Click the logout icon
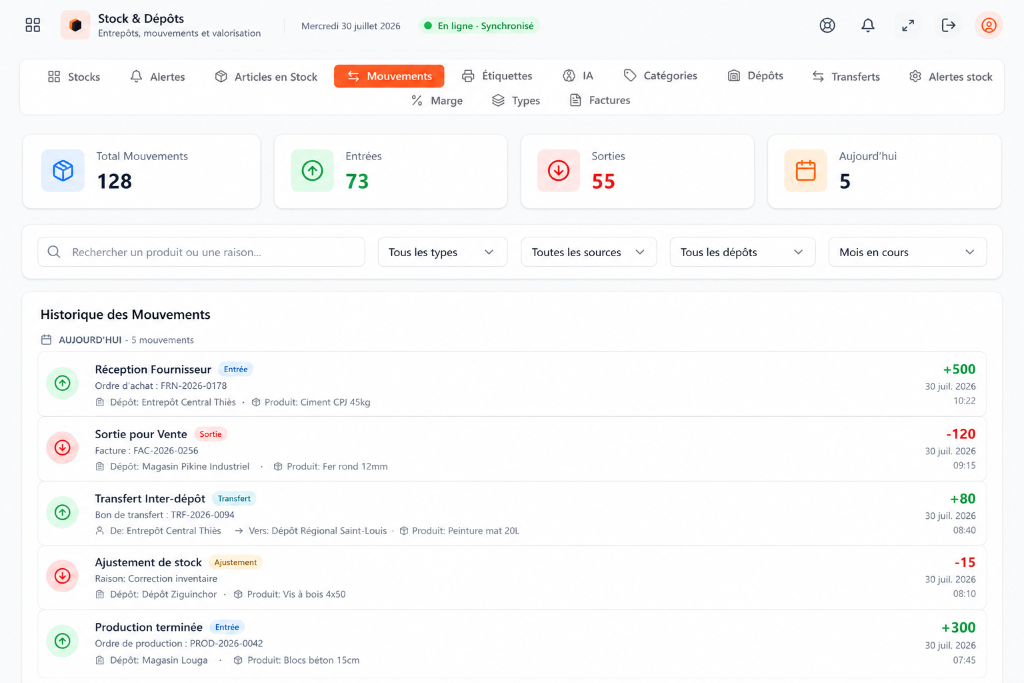Image resolution: width=1024 pixels, height=683 pixels. (x=948, y=25)
